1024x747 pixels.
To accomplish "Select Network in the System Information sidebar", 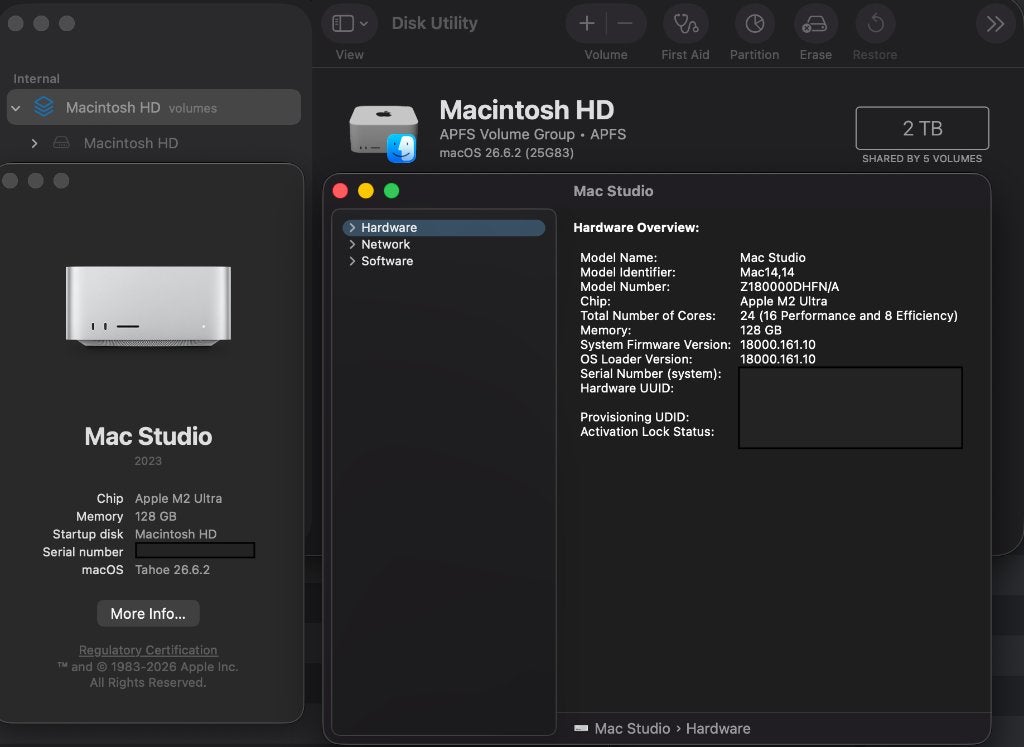I will point(444,244).
